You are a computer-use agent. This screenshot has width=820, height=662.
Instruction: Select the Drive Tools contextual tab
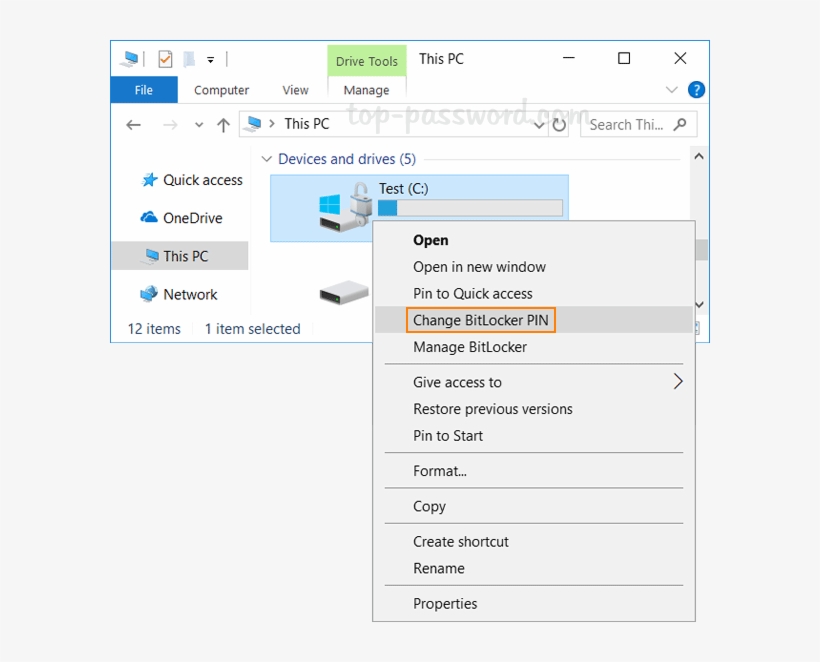point(367,61)
